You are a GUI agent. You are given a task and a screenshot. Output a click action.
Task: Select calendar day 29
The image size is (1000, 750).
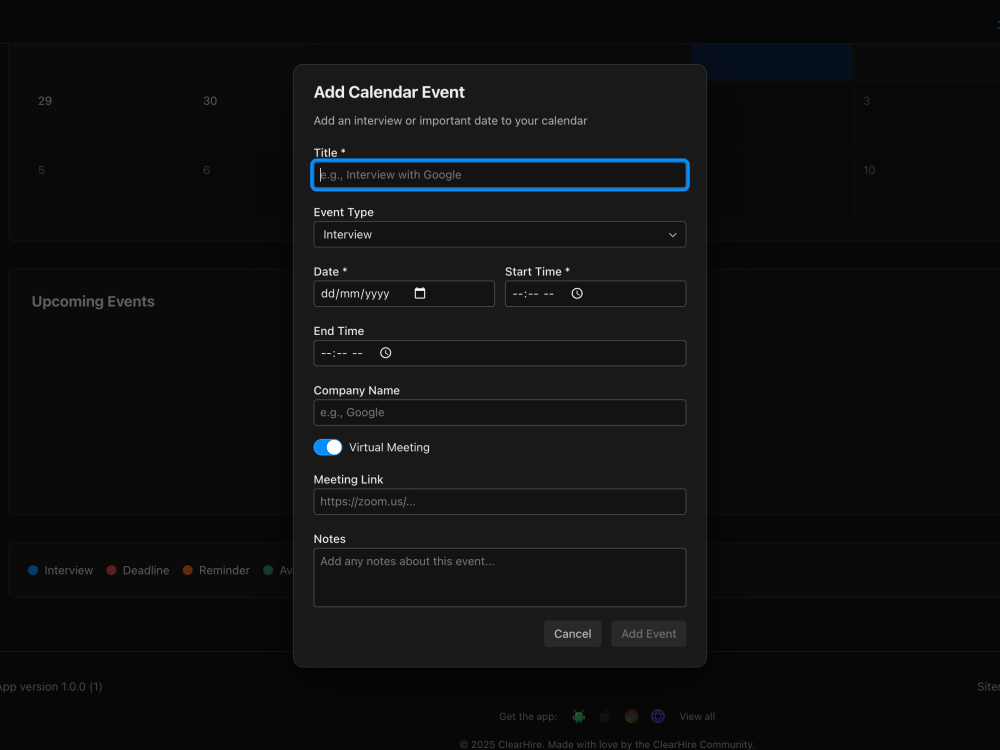tap(45, 101)
